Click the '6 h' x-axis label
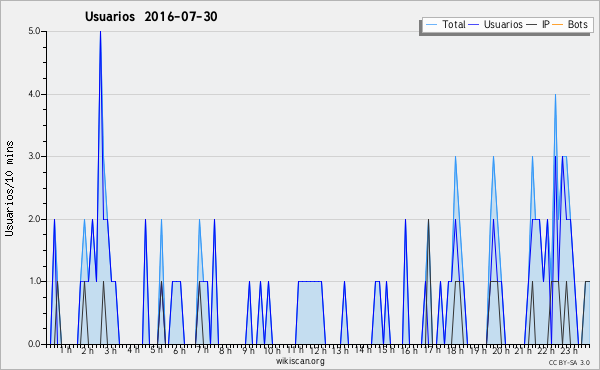The image size is (600, 370). click(x=179, y=350)
